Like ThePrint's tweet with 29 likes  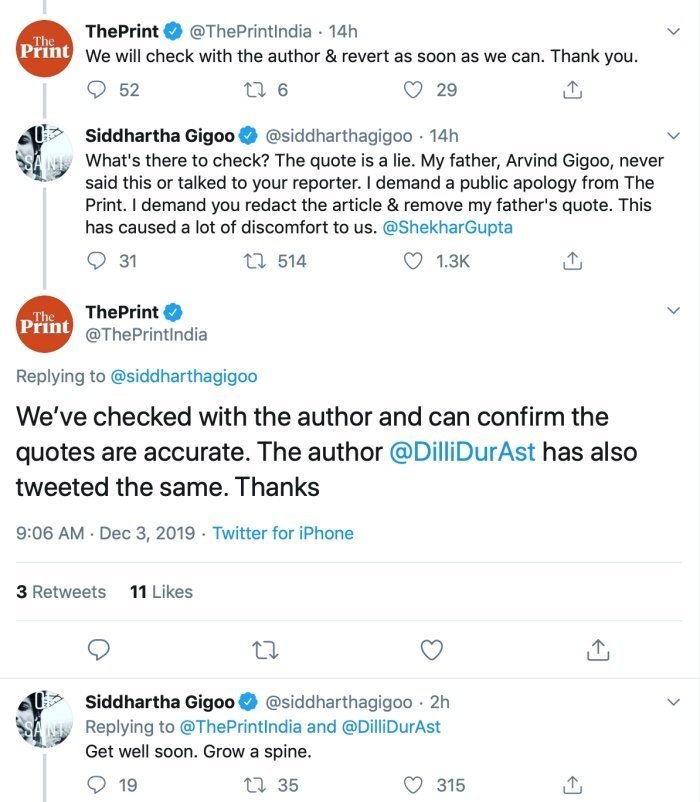414,90
